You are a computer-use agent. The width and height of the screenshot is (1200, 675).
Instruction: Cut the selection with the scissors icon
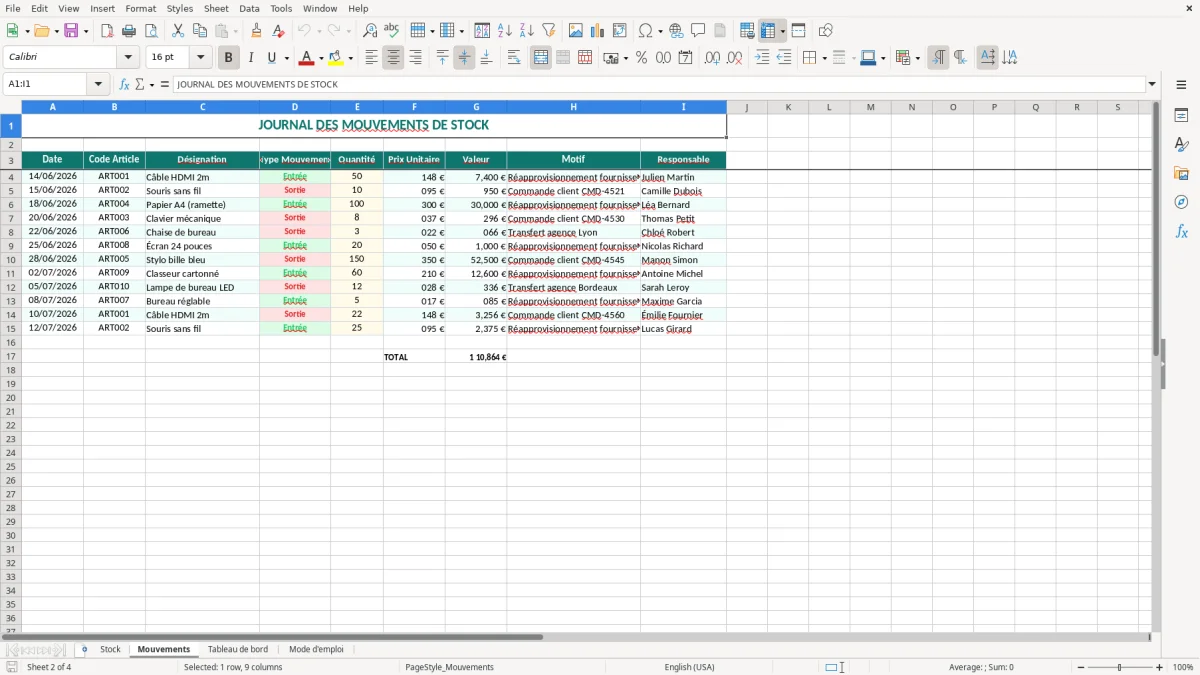click(178, 31)
